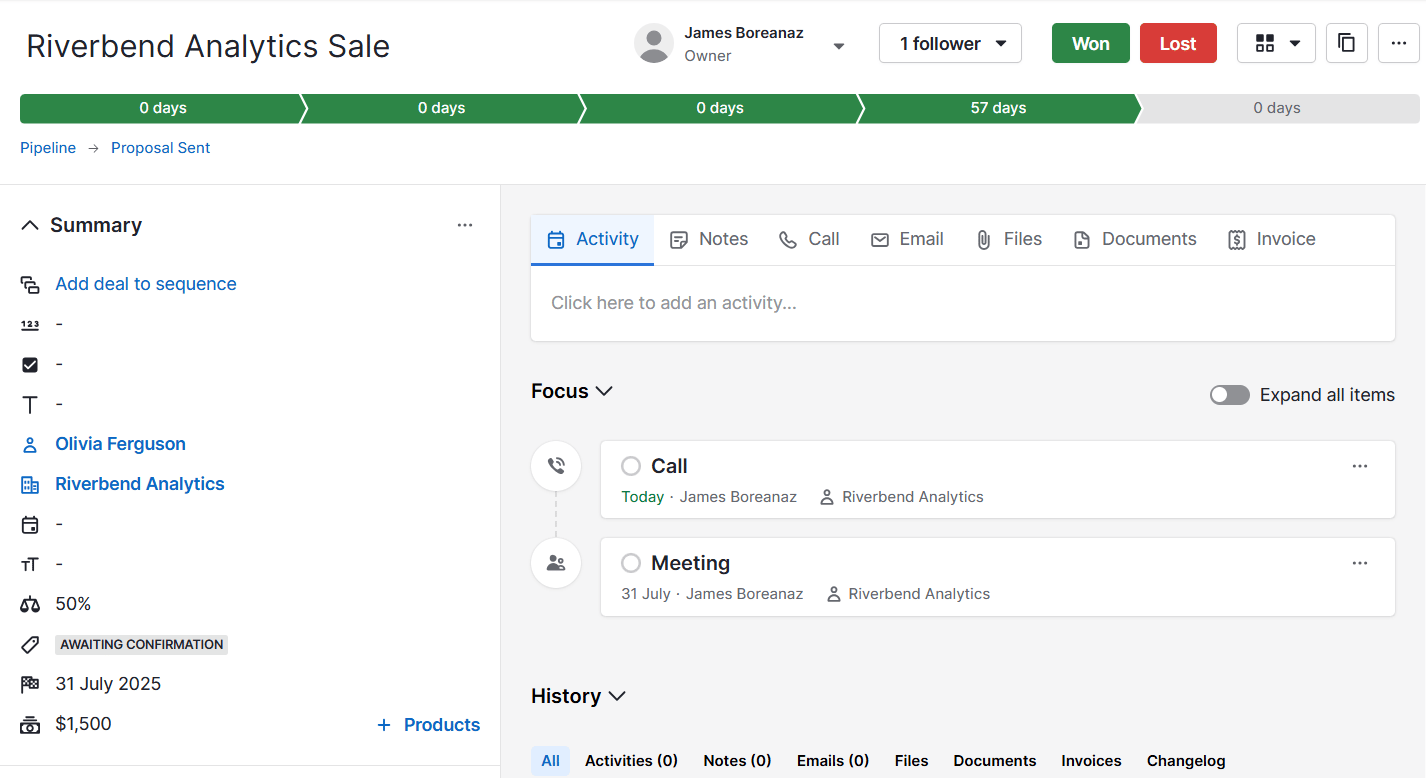Switch to the Activity tab
Screen dimensions: 1426x778
(593, 240)
